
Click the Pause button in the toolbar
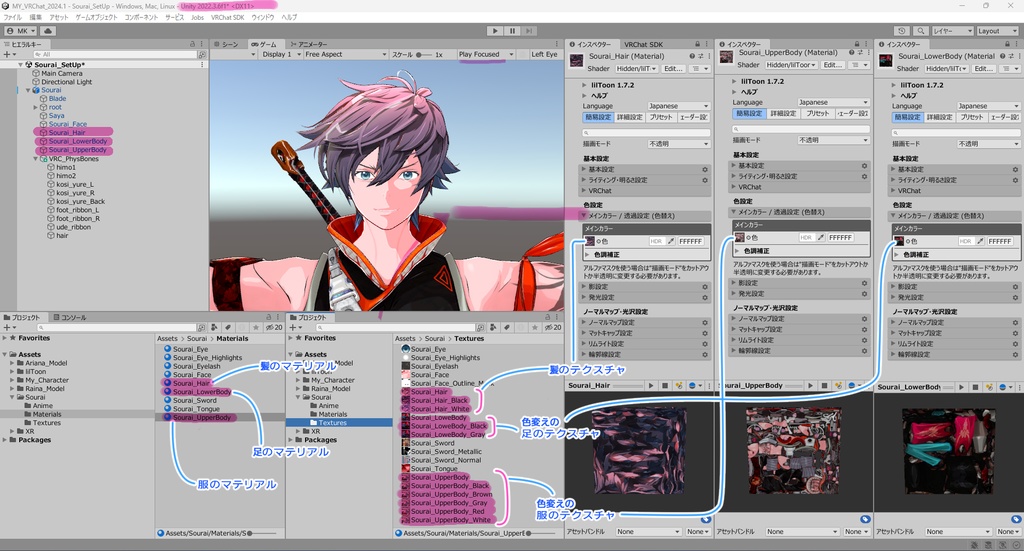click(512, 31)
